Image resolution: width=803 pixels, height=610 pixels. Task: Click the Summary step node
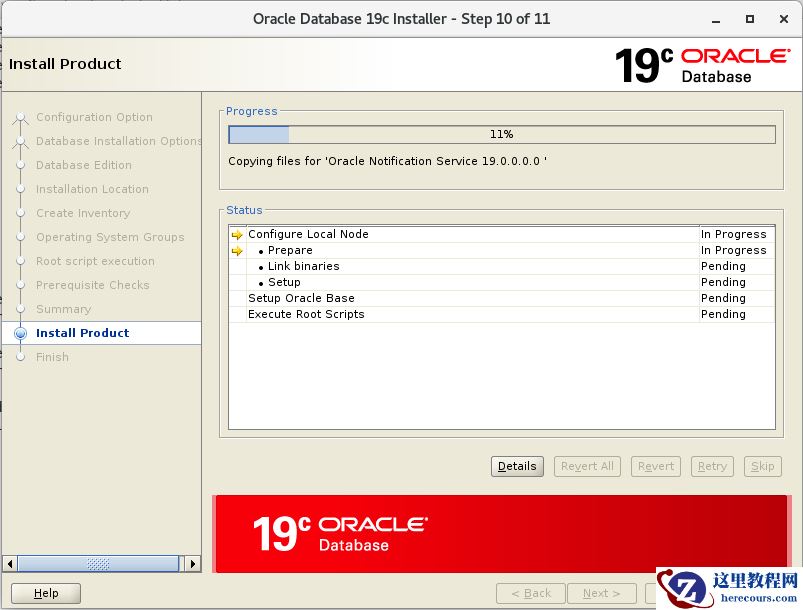point(20,309)
